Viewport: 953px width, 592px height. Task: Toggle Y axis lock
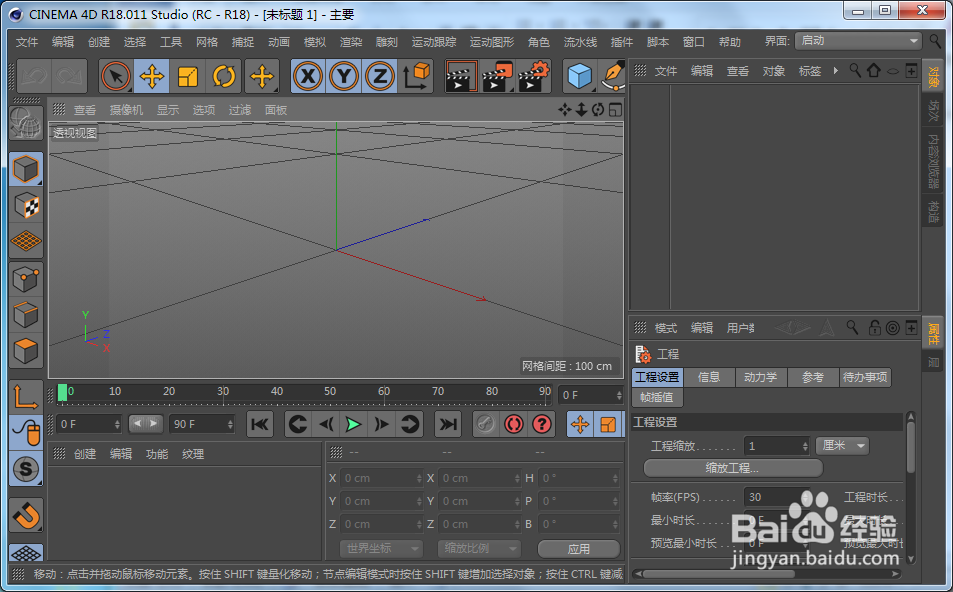click(x=344, y=77)
